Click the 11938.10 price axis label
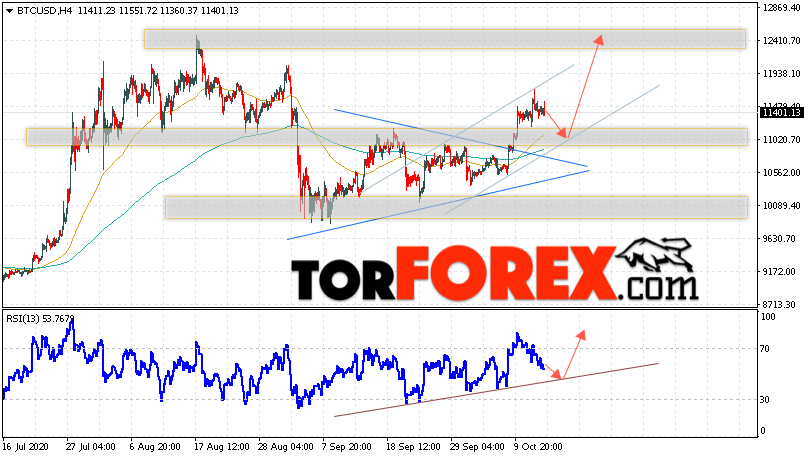808x458 pixels. pos(782,74)
